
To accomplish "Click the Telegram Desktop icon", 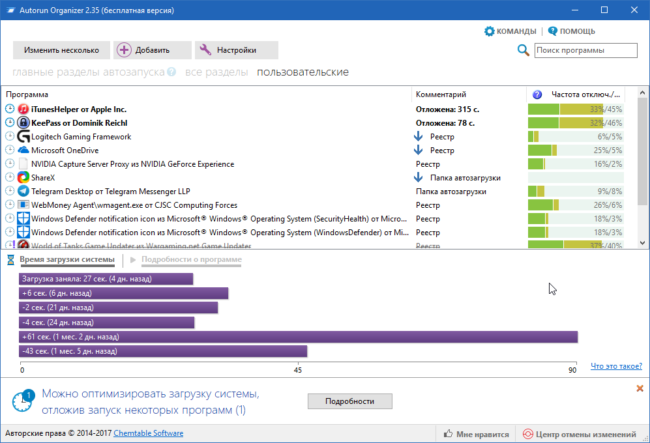I will pos(23,191).
